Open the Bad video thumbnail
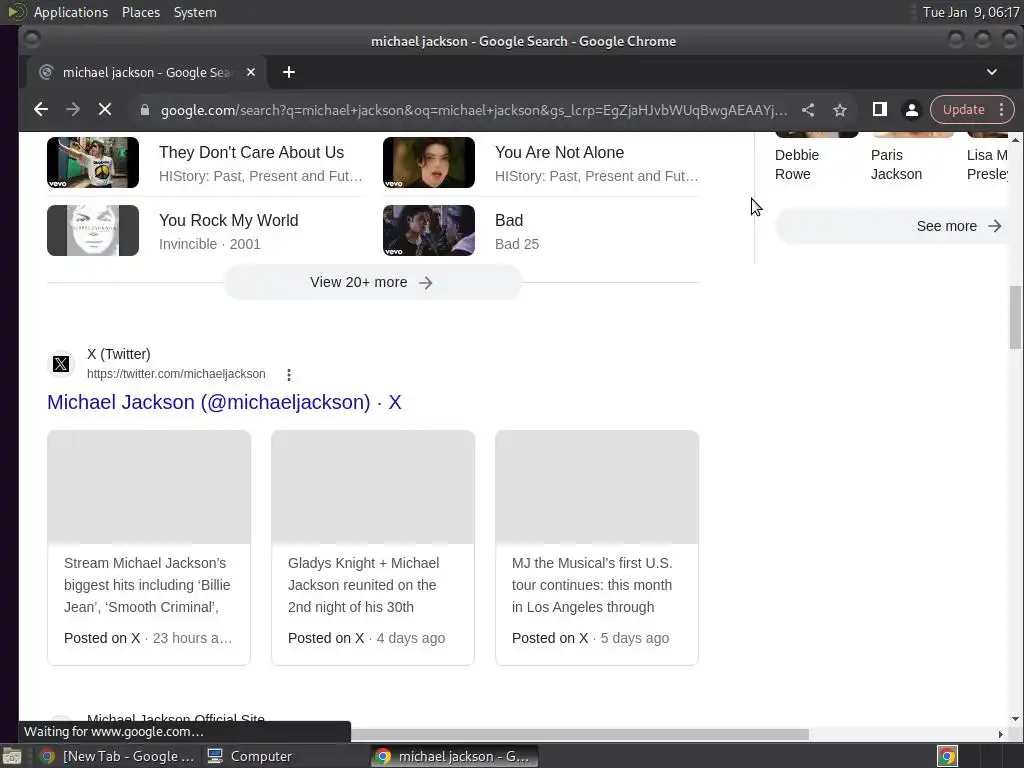This screenshot has width=1024, height=768. click(x=428, y=231)
